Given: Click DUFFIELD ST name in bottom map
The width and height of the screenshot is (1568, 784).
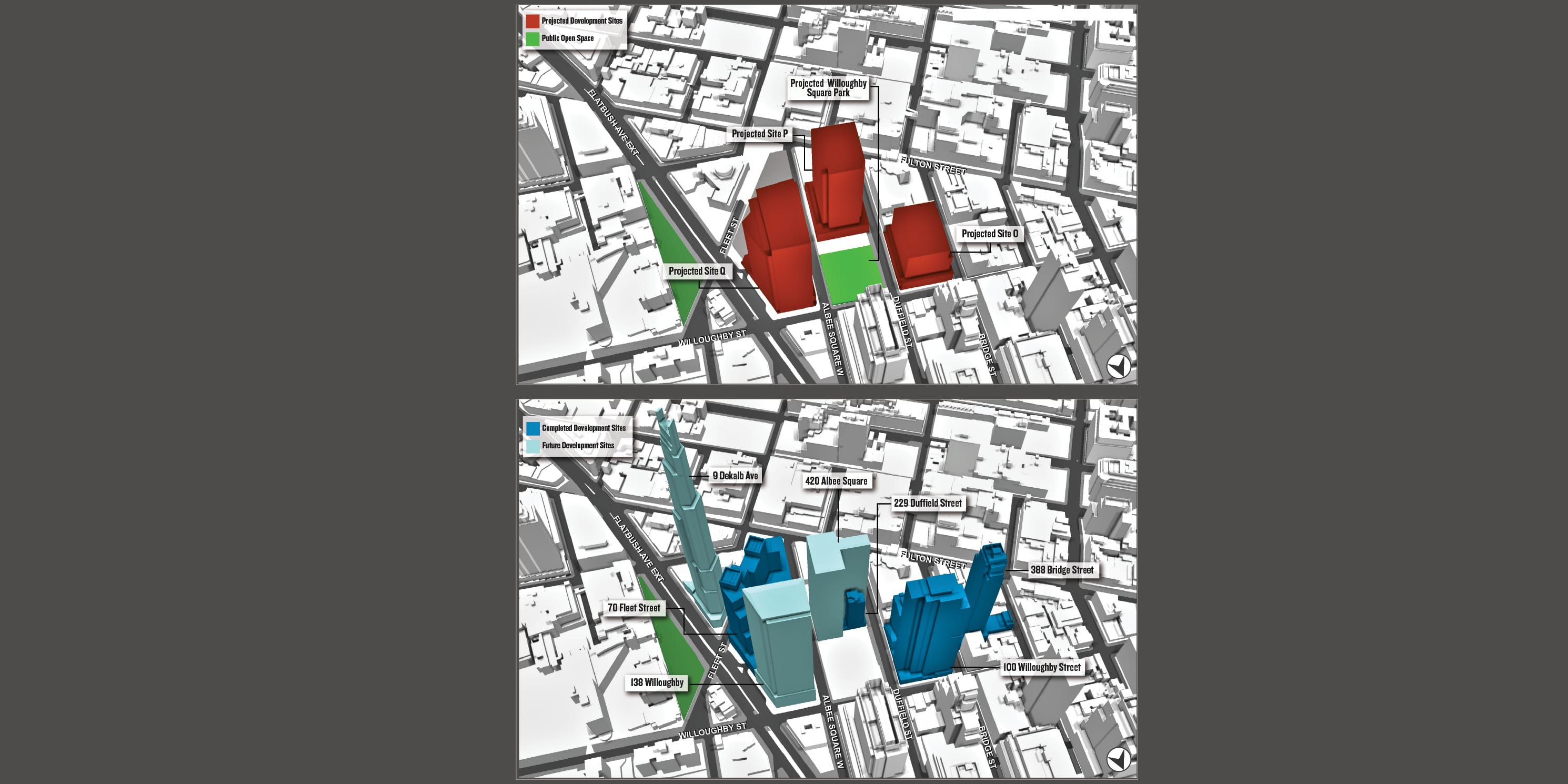Looking at the screenshot, I should tap(902, 715).
